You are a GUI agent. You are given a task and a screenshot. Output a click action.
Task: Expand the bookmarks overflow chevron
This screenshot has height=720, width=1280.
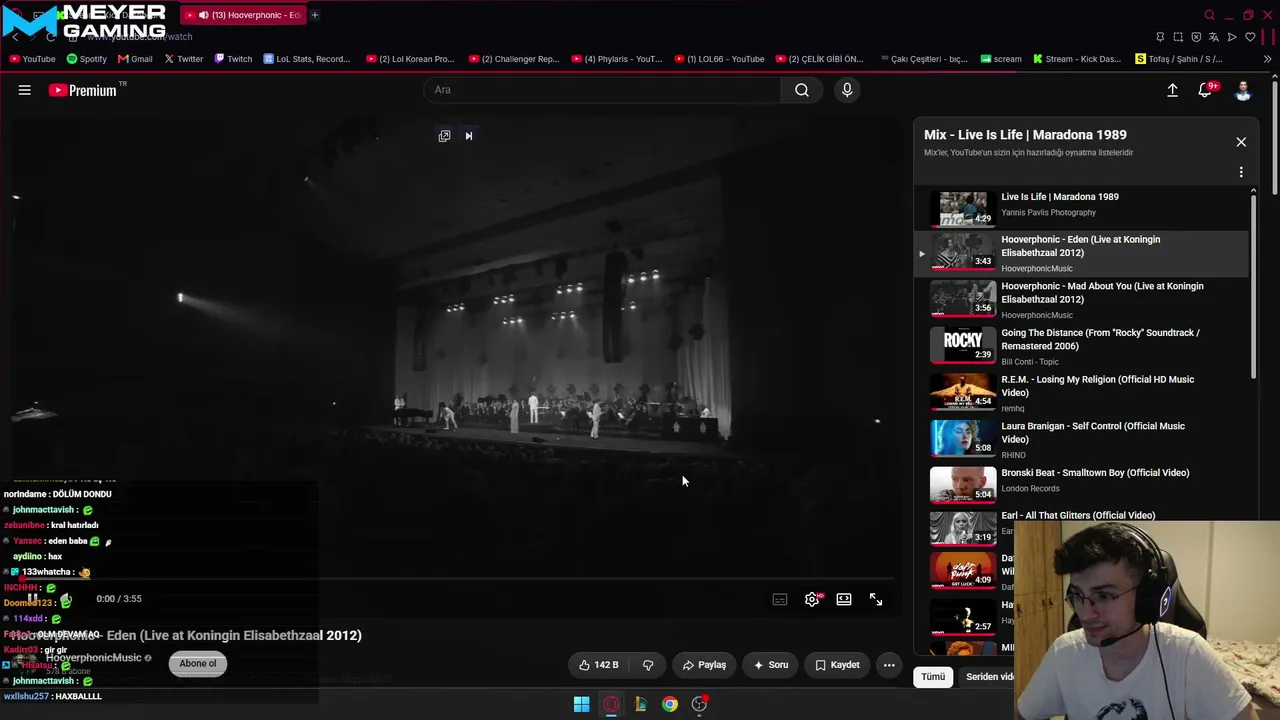1267,59
